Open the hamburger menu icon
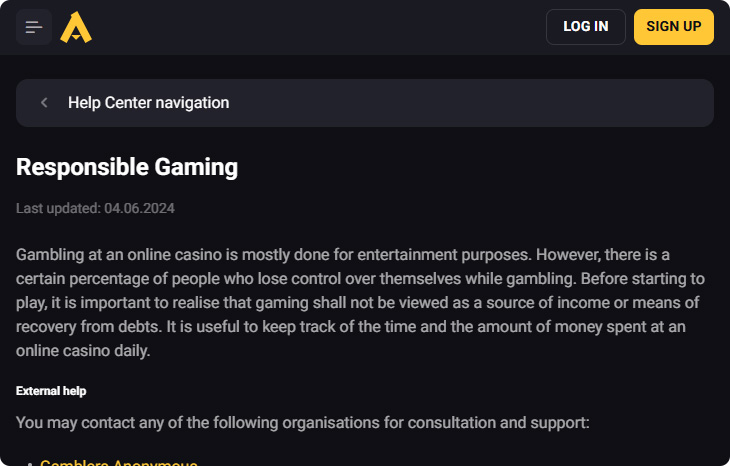The height and width of the screenshot is (466, 730). click(x=34, y=27)
